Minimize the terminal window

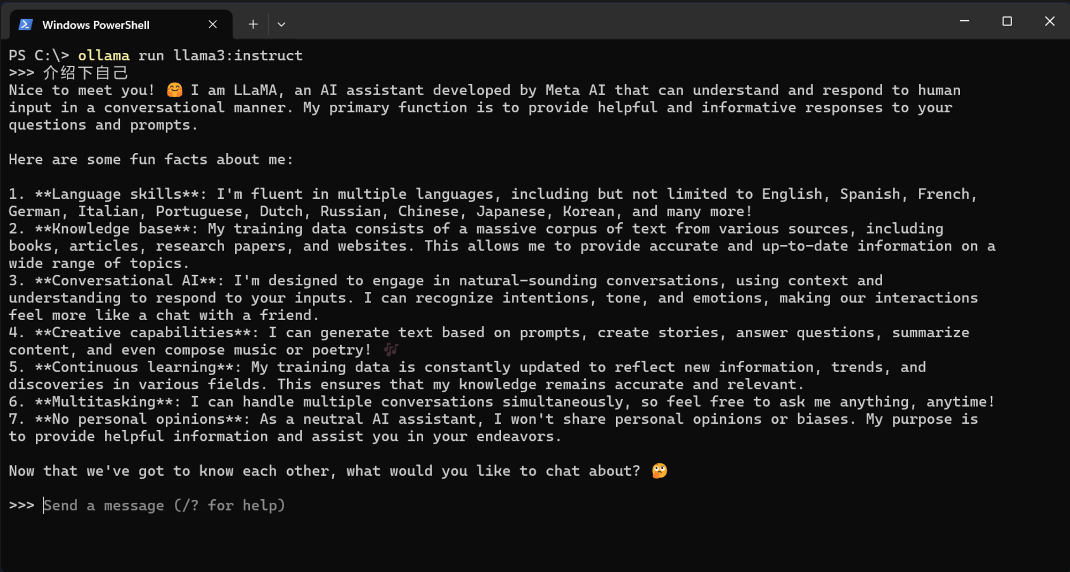coord(964,22)
